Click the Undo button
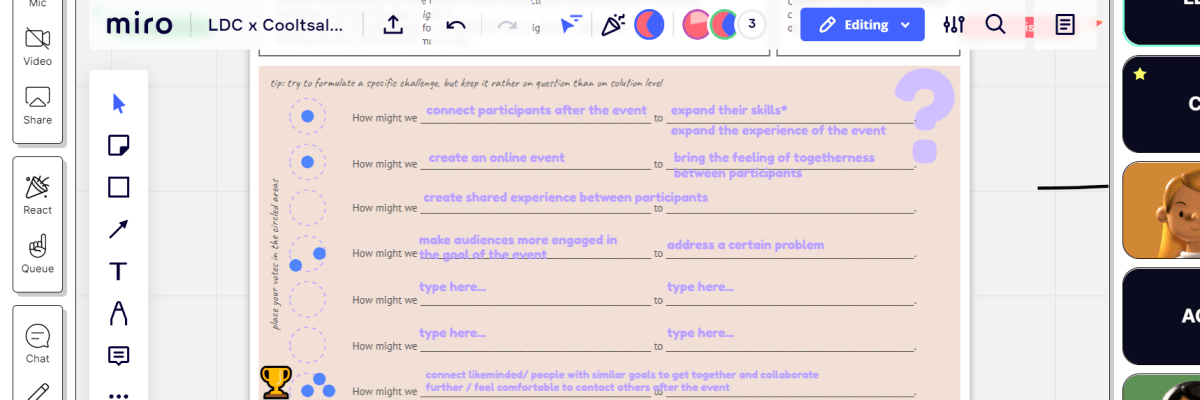The width and height of the screenshot is (1200, 400). coord(456,25)
